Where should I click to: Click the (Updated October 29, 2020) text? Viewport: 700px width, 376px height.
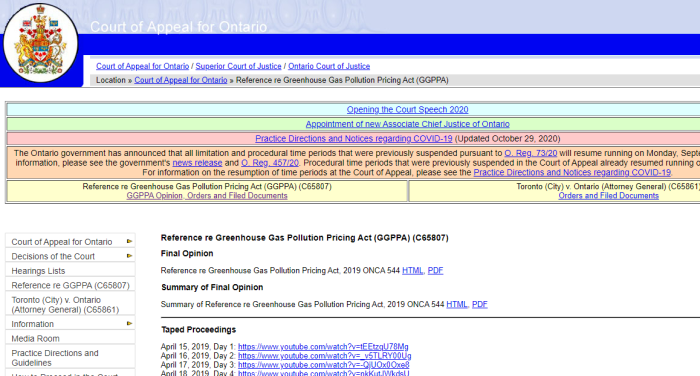[x=508, y=138]
